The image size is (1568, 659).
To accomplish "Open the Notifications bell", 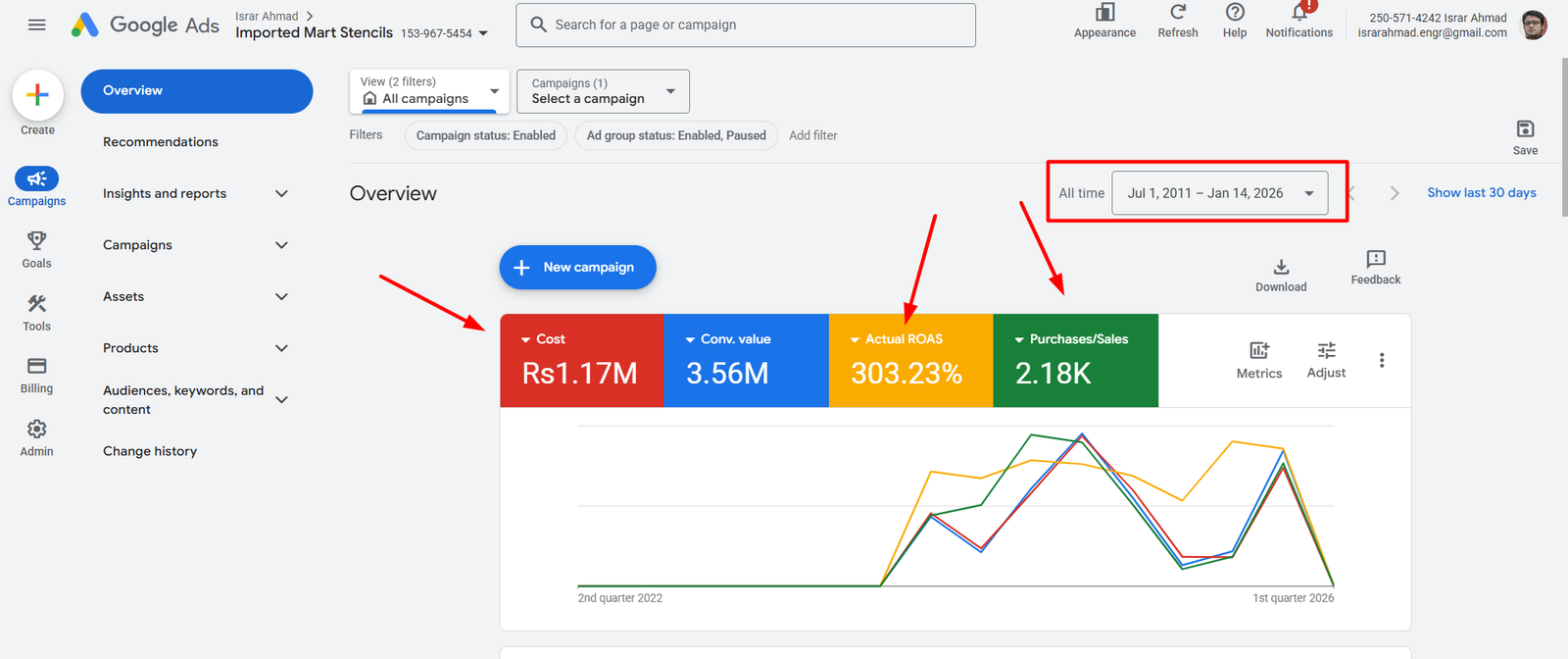I will tap(1298, 13).
